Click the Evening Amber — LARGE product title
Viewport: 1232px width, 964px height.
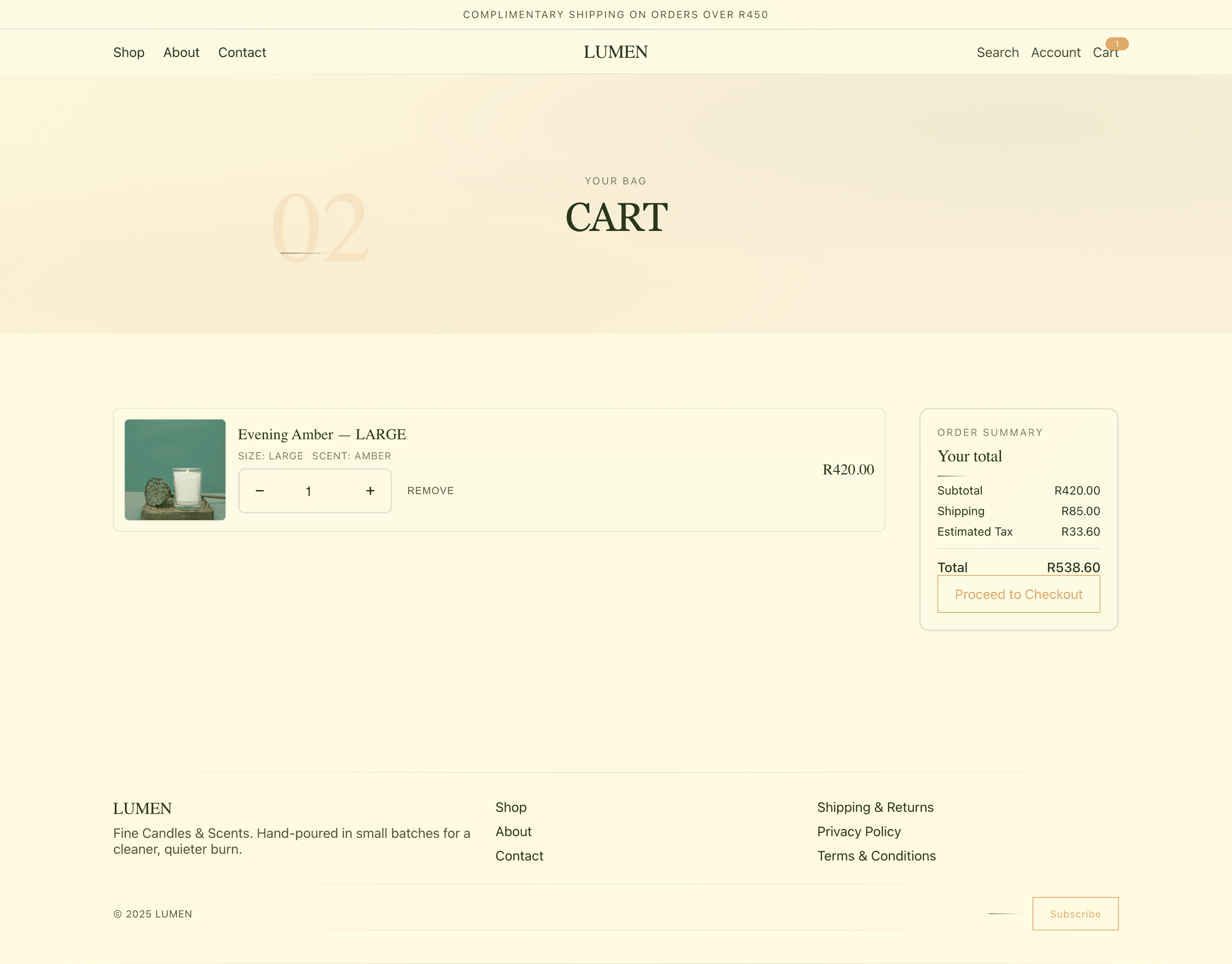322,434
